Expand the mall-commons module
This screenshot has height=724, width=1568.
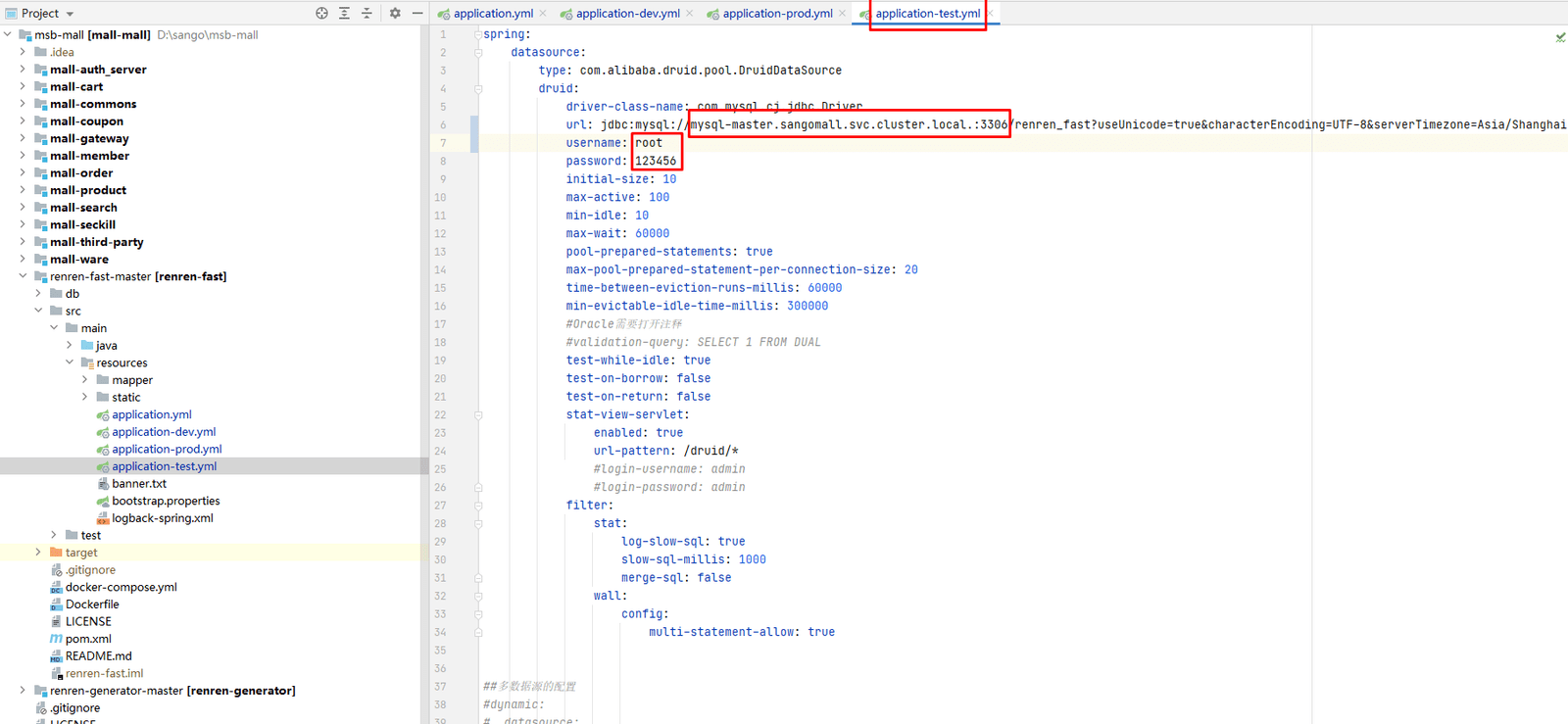24,104
